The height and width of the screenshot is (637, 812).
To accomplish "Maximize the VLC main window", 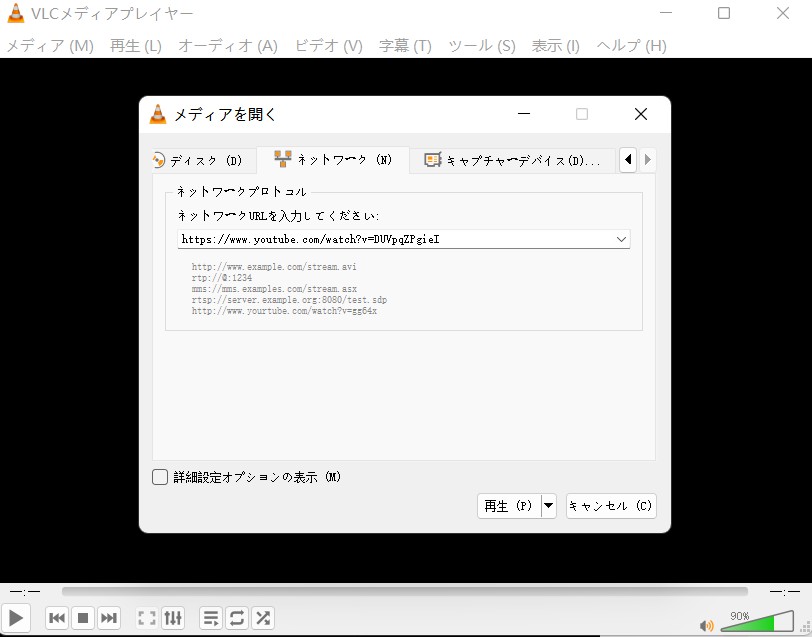I will click(724, 13).
